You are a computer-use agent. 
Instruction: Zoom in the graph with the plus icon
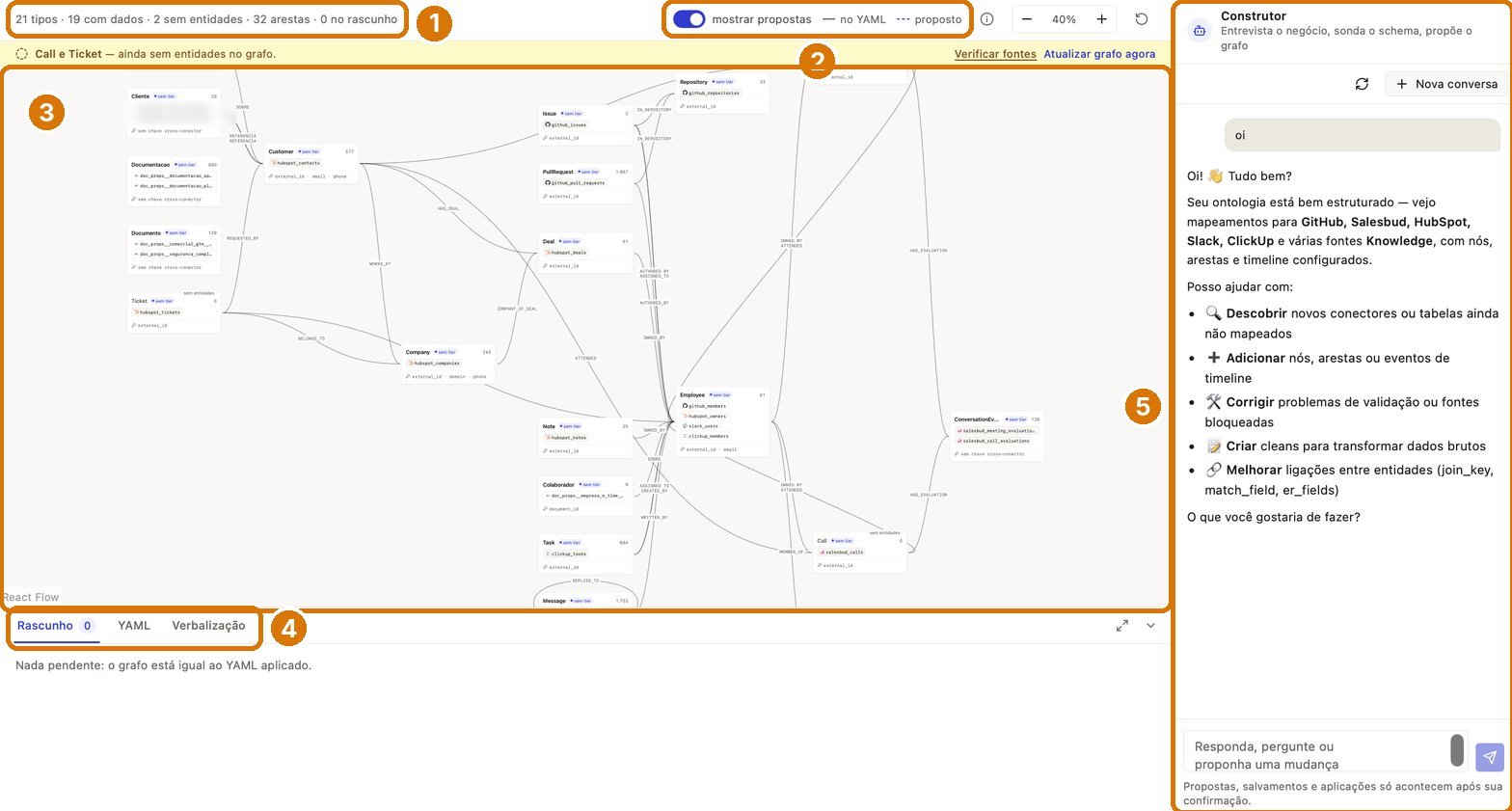pos(1101,19)
